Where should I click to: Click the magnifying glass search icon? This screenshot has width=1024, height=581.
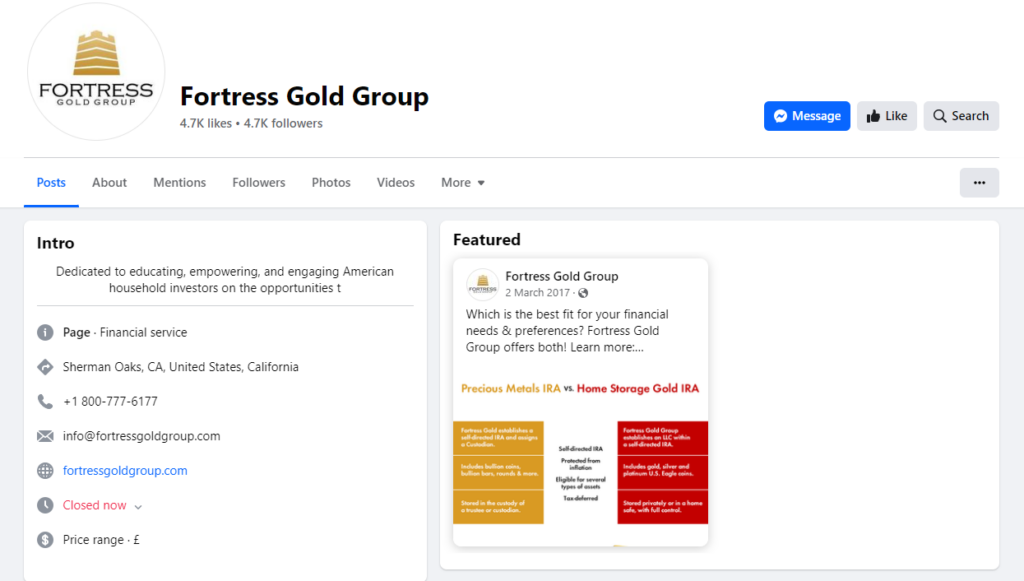point(940,116)
